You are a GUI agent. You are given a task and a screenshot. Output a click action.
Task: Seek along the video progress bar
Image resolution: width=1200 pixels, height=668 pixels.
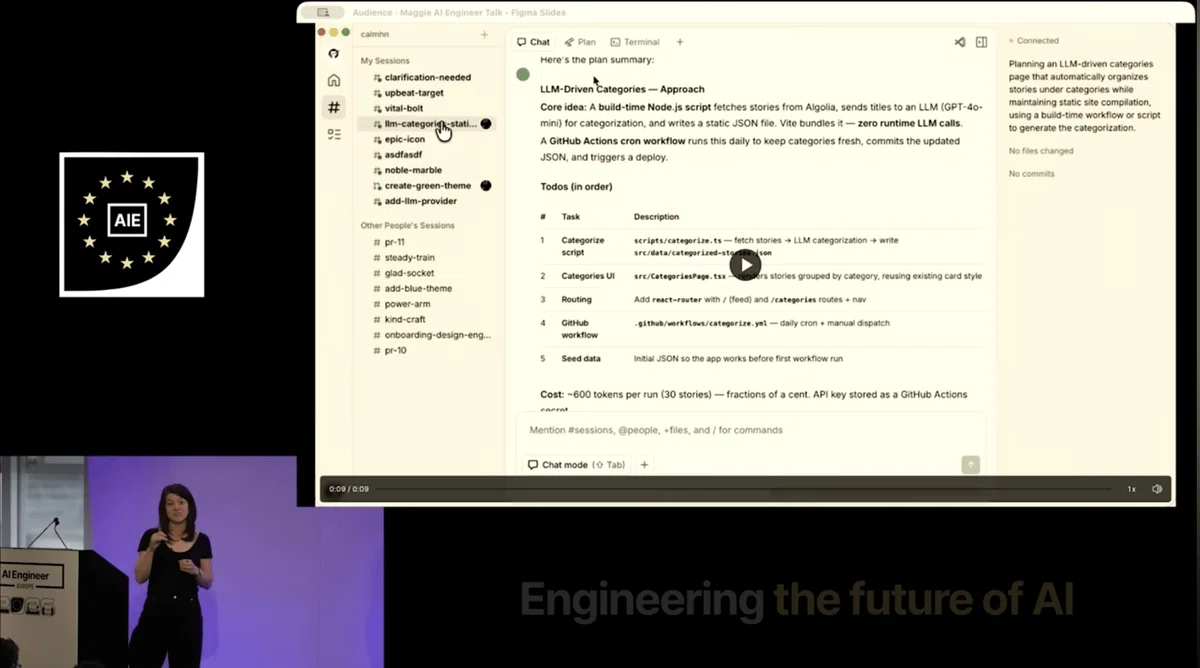click(x=743, y=489)
